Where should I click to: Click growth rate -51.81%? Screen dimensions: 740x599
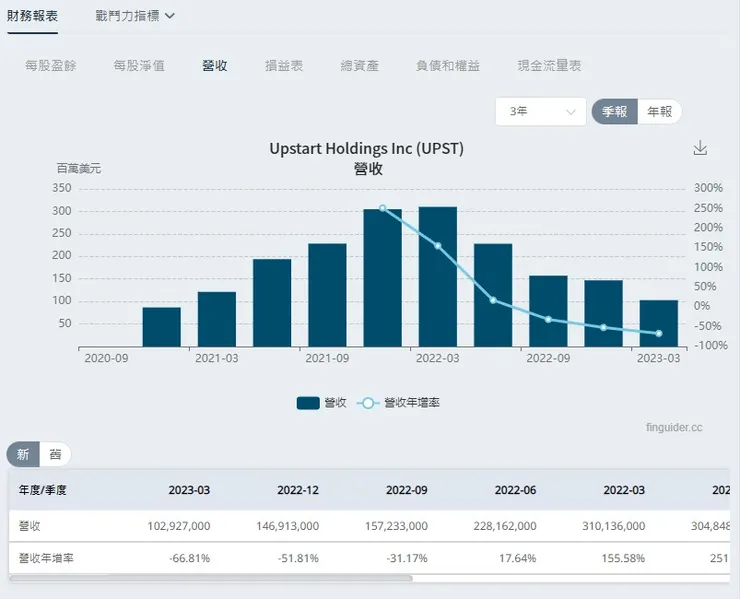[298, 558]
